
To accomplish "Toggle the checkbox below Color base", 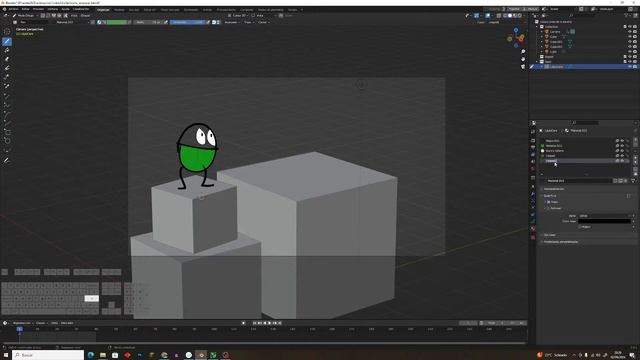I will 580,227.
